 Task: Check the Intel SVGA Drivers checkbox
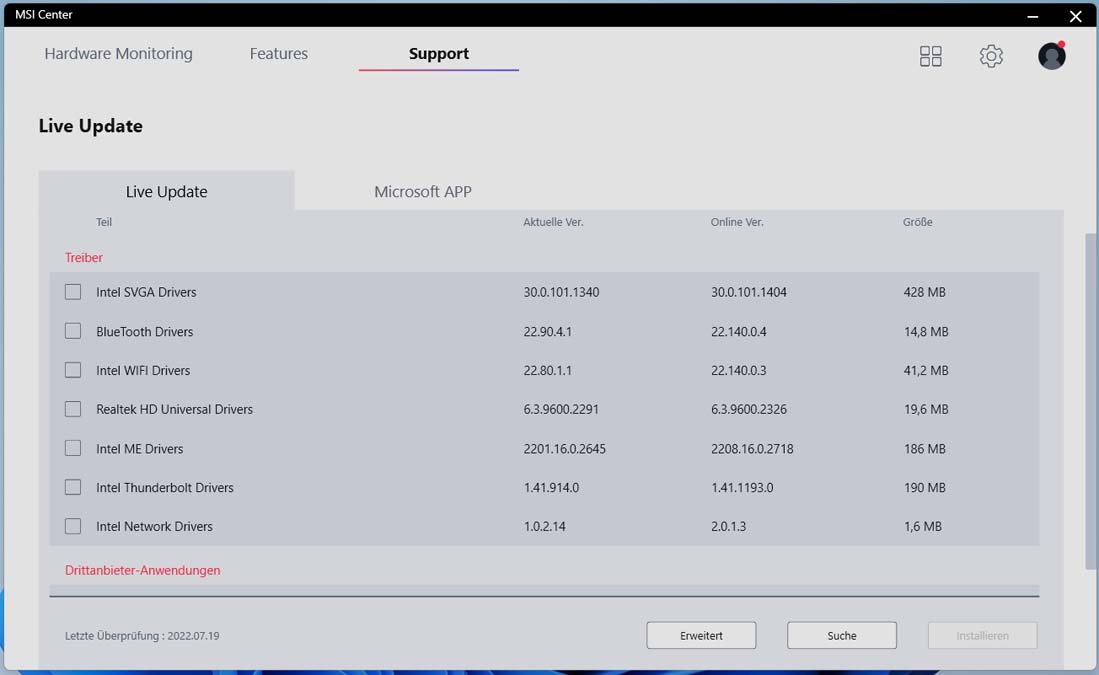pyautogui.click(x=73, y=292)
